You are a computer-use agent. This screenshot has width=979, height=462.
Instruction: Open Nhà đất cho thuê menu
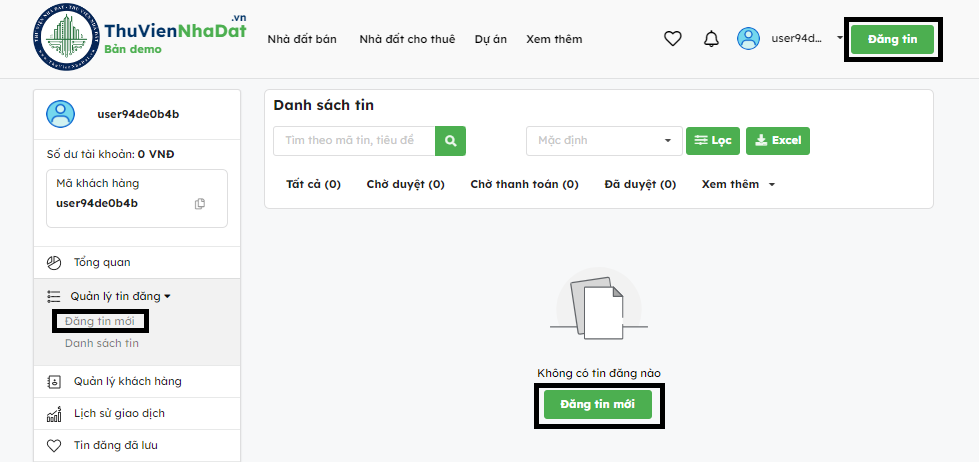pyautogui.click(x=407, y=39)
